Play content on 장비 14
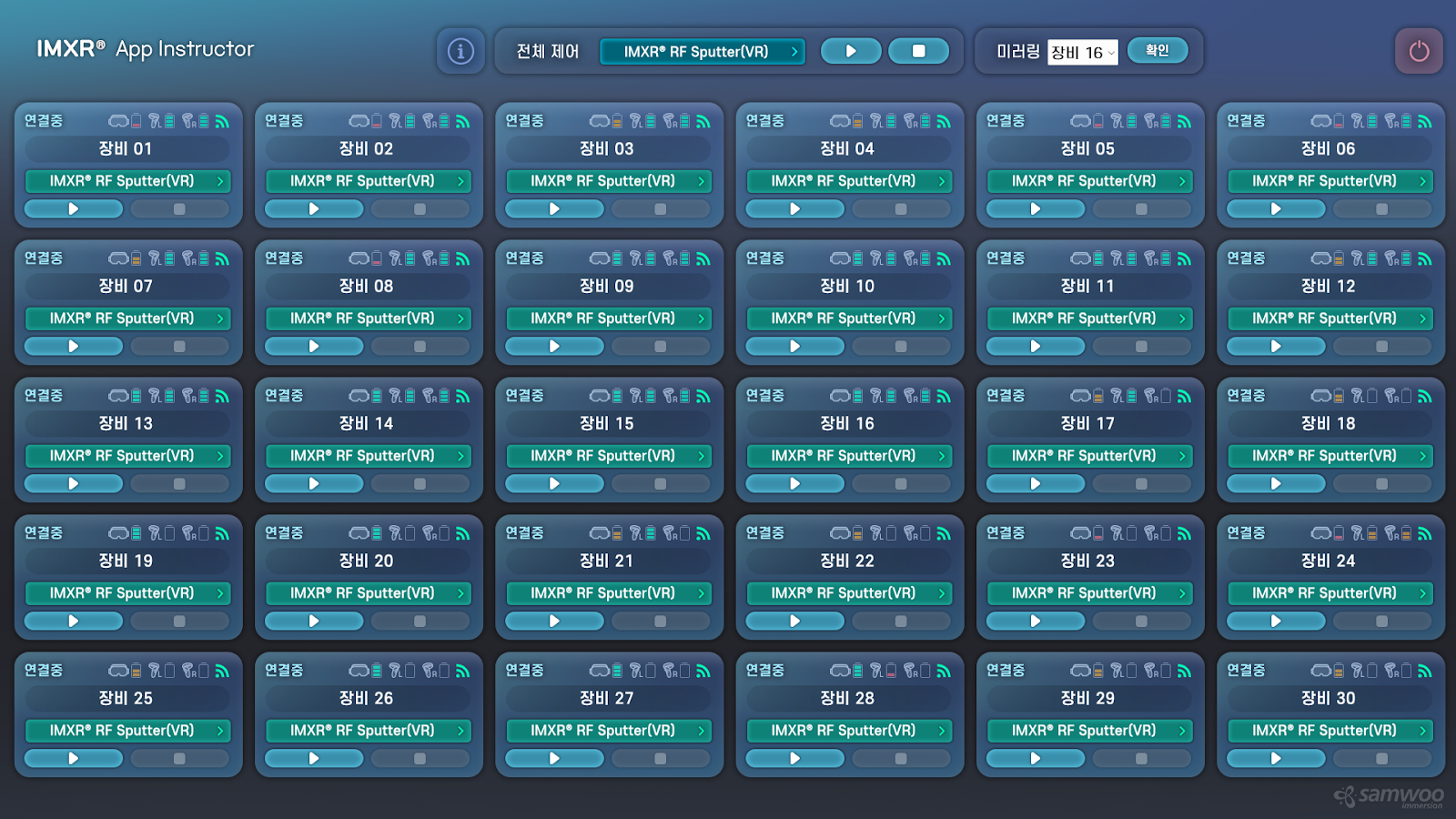 point(314,484)
